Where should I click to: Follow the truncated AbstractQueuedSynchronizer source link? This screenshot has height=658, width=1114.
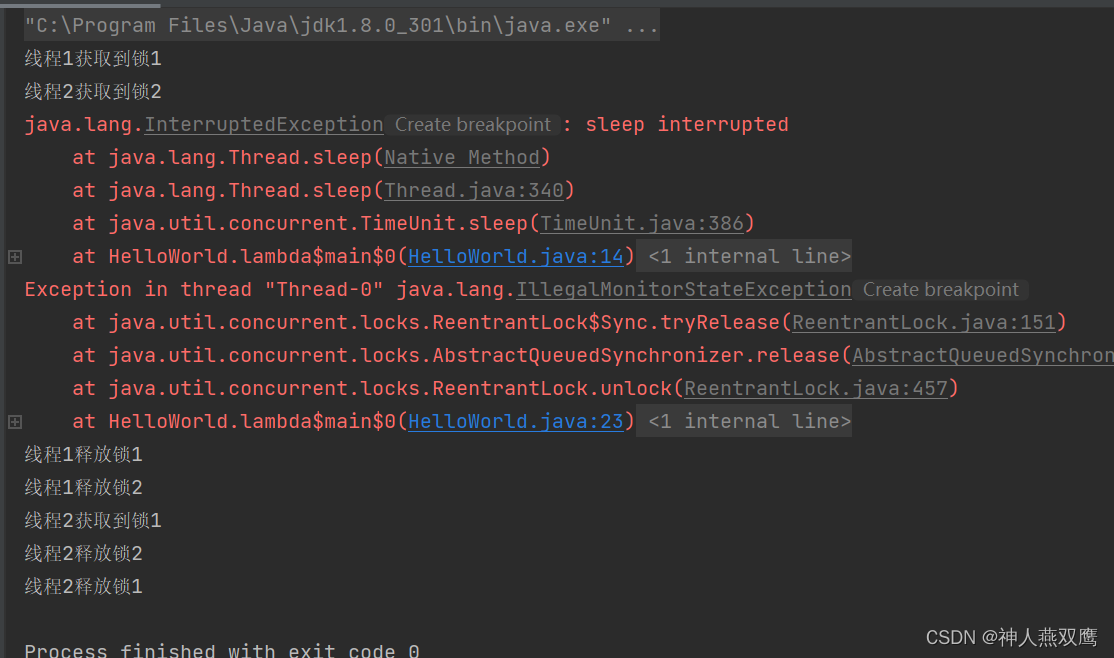tap(982, 356)
